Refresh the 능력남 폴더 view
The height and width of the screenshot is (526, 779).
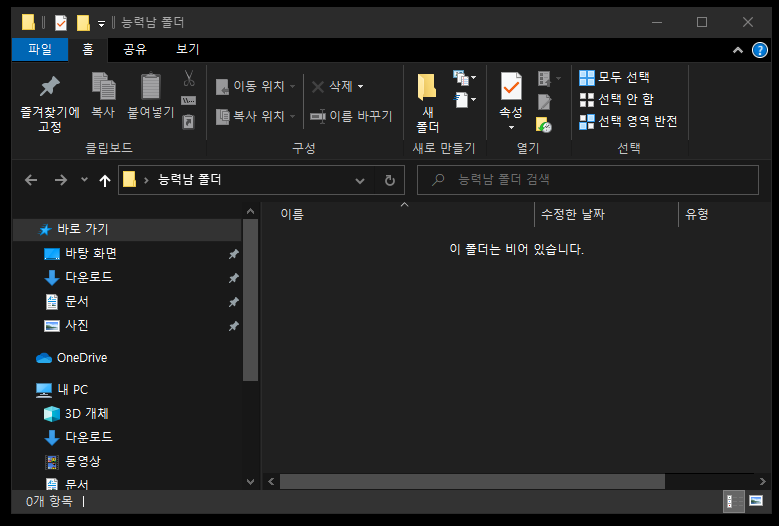390,180
